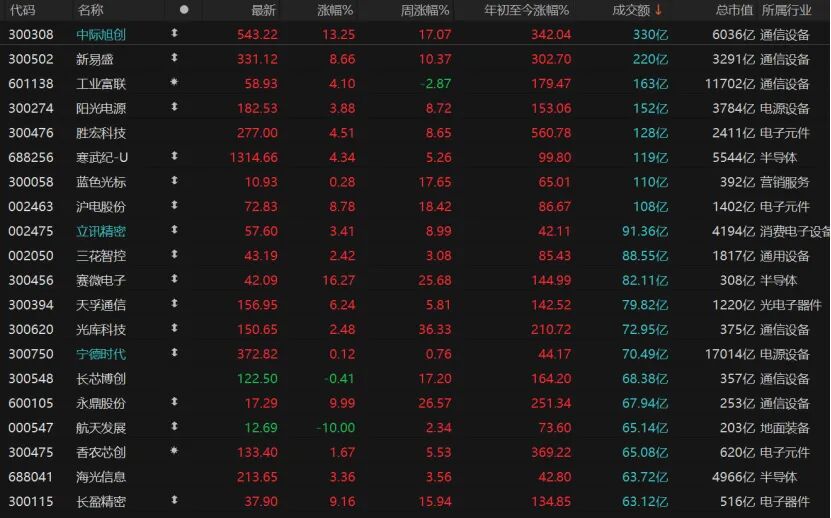This screenshot has width=831, height=518.
Task: Click the dot icon in the header row
Action: (183, 10)
